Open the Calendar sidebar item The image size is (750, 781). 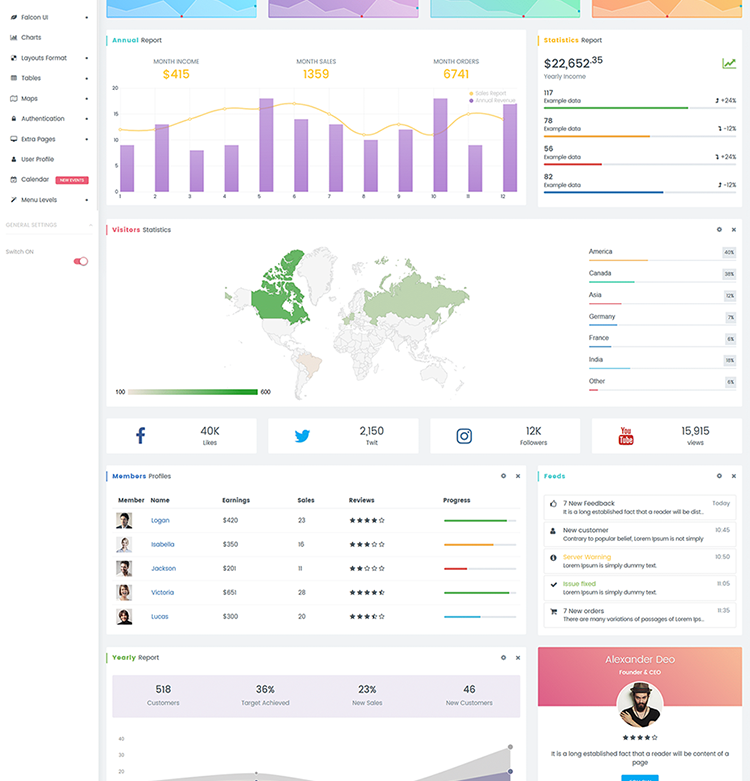click(35, 180)
